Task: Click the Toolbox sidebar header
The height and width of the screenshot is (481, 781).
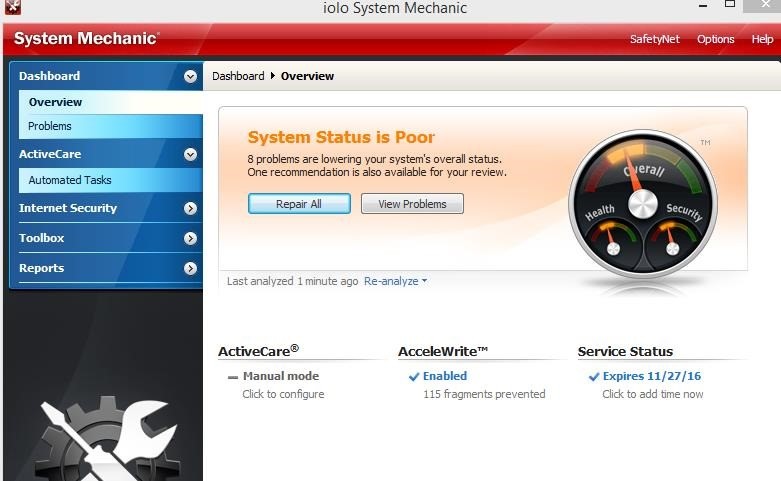Action: pos(106,239)
